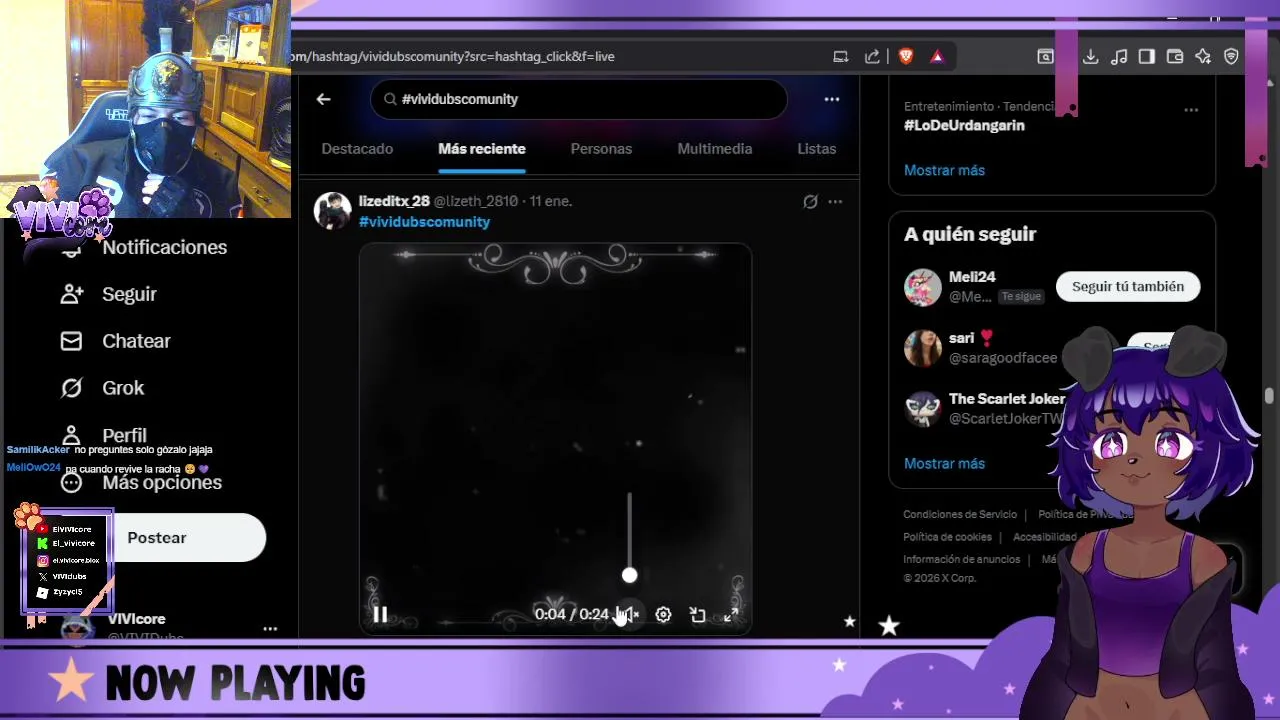Open VIVIcore account switcher dots
The width and height of the screenshot is (1280, 720).
(x=270, y=629)
